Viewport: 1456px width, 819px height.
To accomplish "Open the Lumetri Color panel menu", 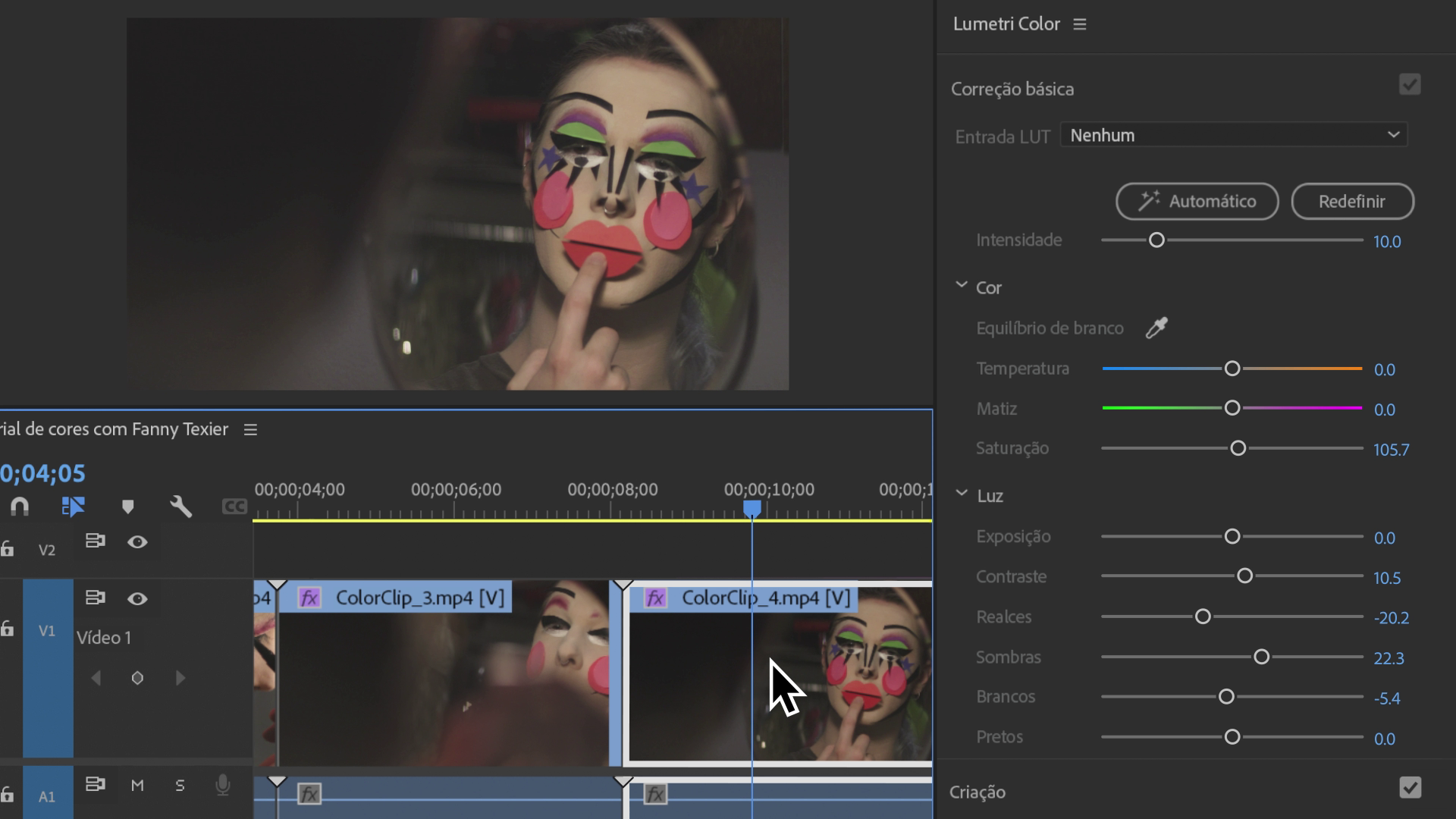I will pos(1080,24).
